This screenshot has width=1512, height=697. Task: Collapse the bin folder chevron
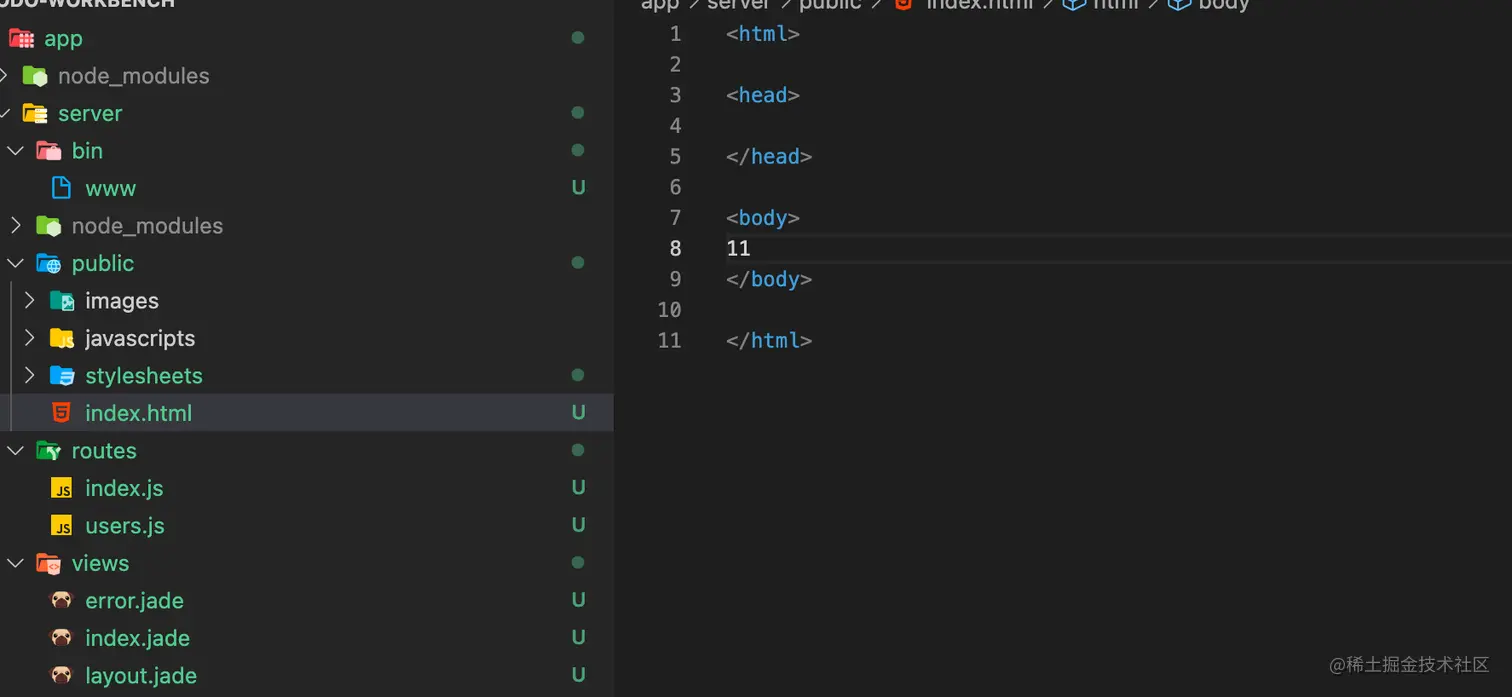(x=16, y=151)
